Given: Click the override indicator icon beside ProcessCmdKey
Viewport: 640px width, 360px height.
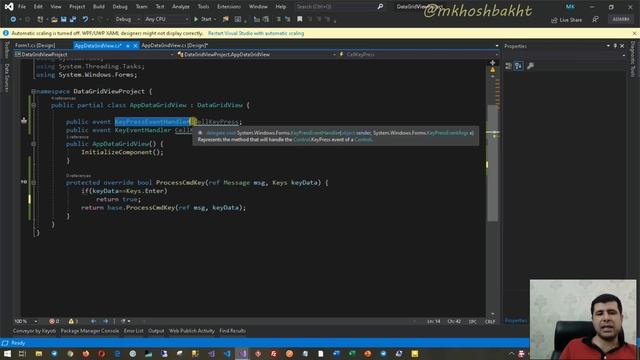Looking at the screenshot, I should pyautogui.click(x=24, y=182).
